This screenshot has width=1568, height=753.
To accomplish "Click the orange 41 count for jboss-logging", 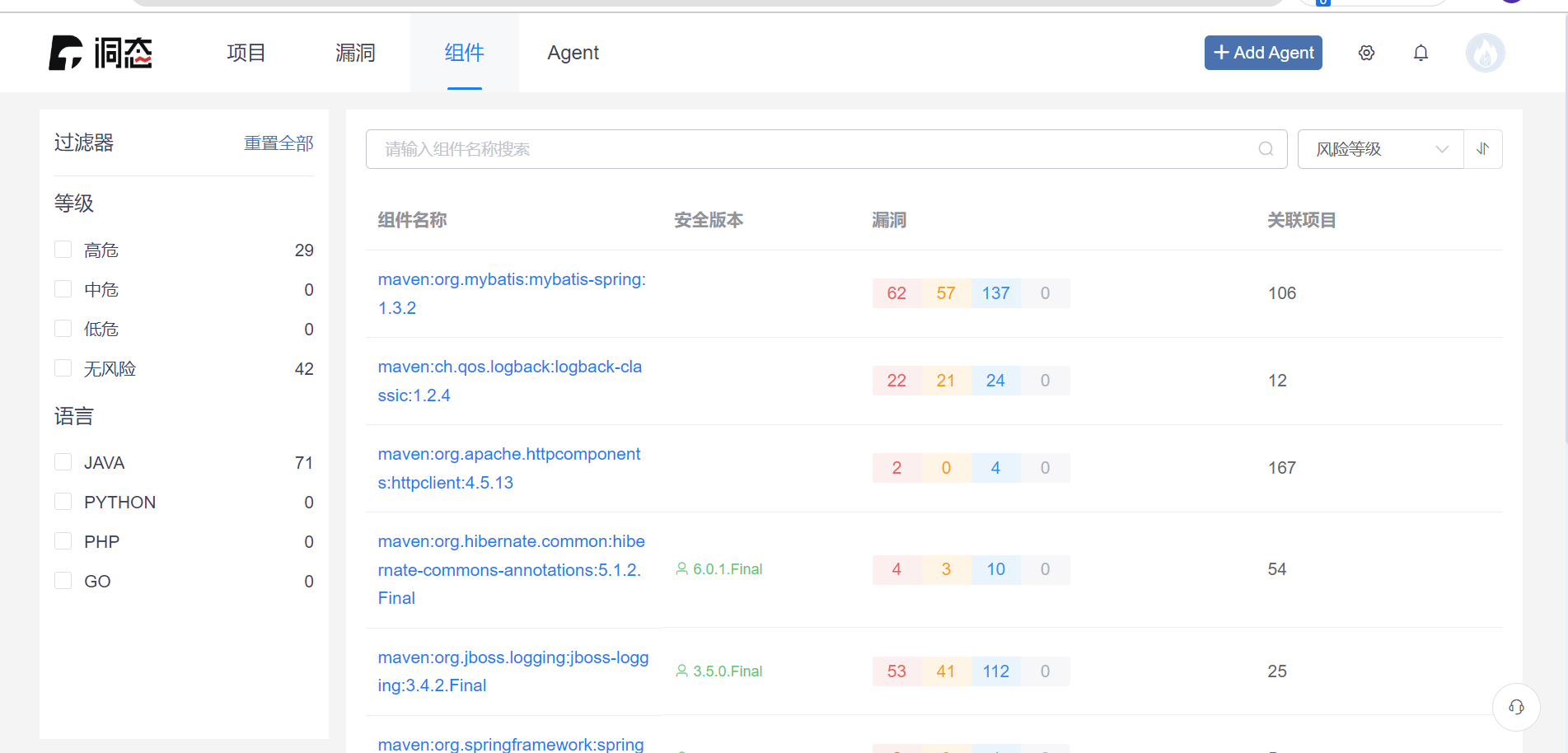I will click(x=946, y=671).
